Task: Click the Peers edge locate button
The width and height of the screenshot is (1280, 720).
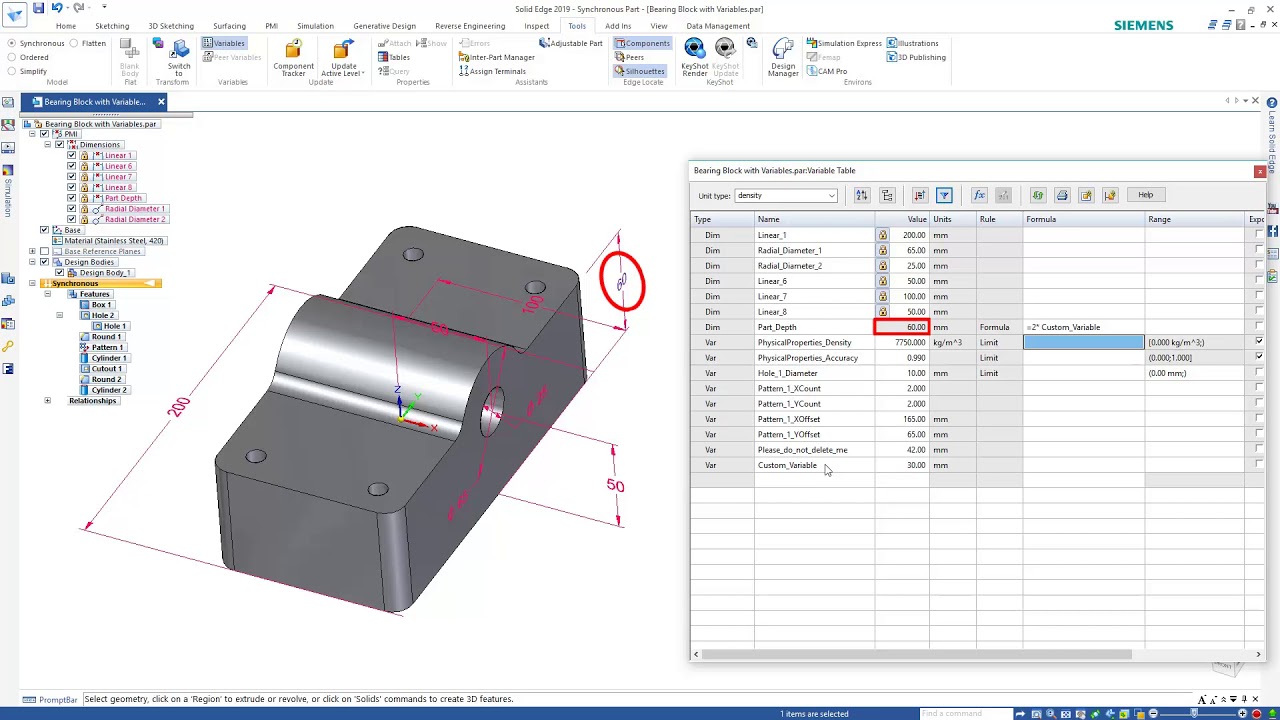Action: coord(630,57)
